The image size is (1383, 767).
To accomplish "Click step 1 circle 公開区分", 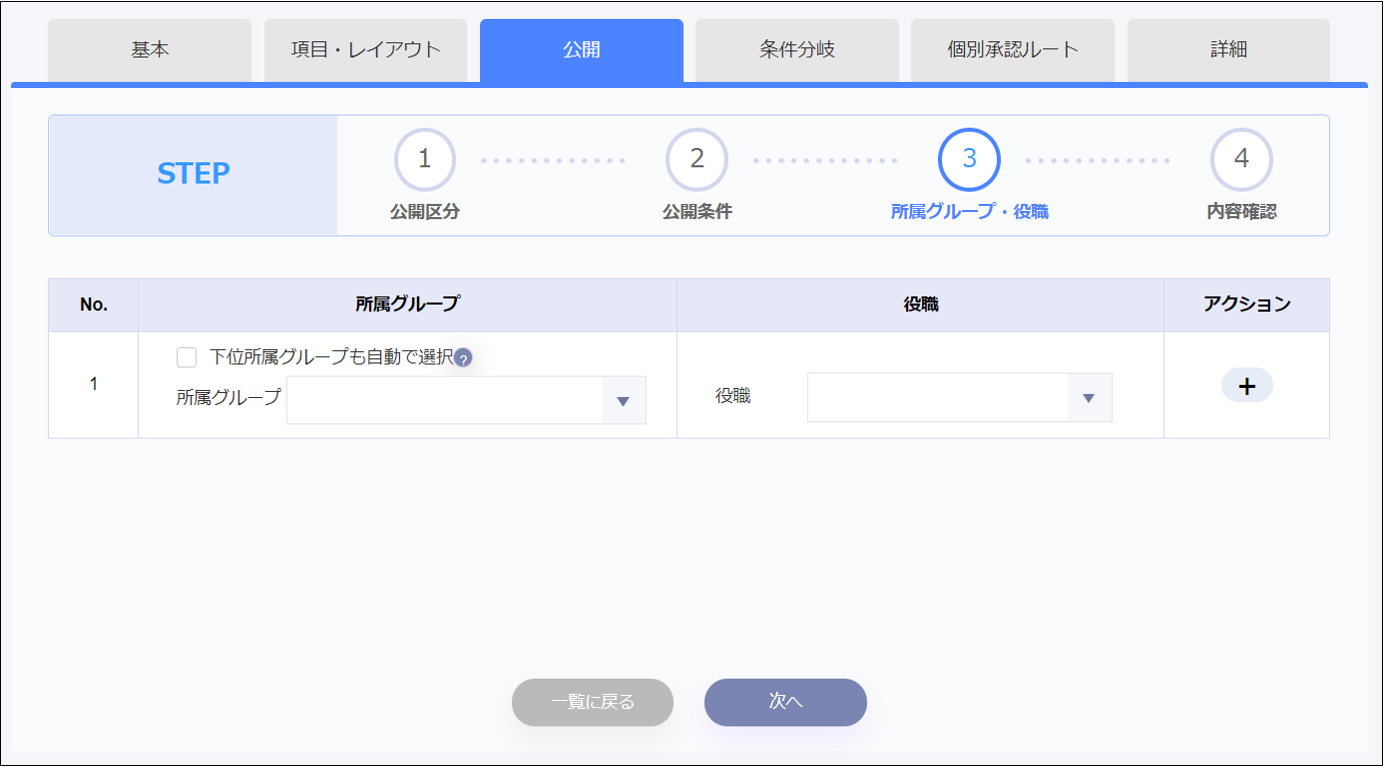I will [425, 160].
